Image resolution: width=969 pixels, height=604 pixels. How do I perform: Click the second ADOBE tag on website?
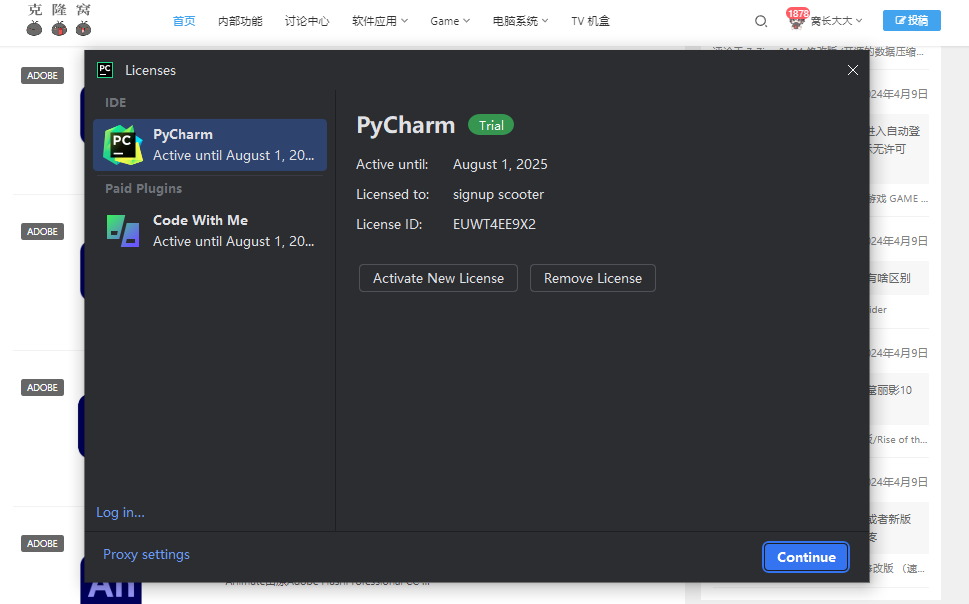tap(42, 231)
